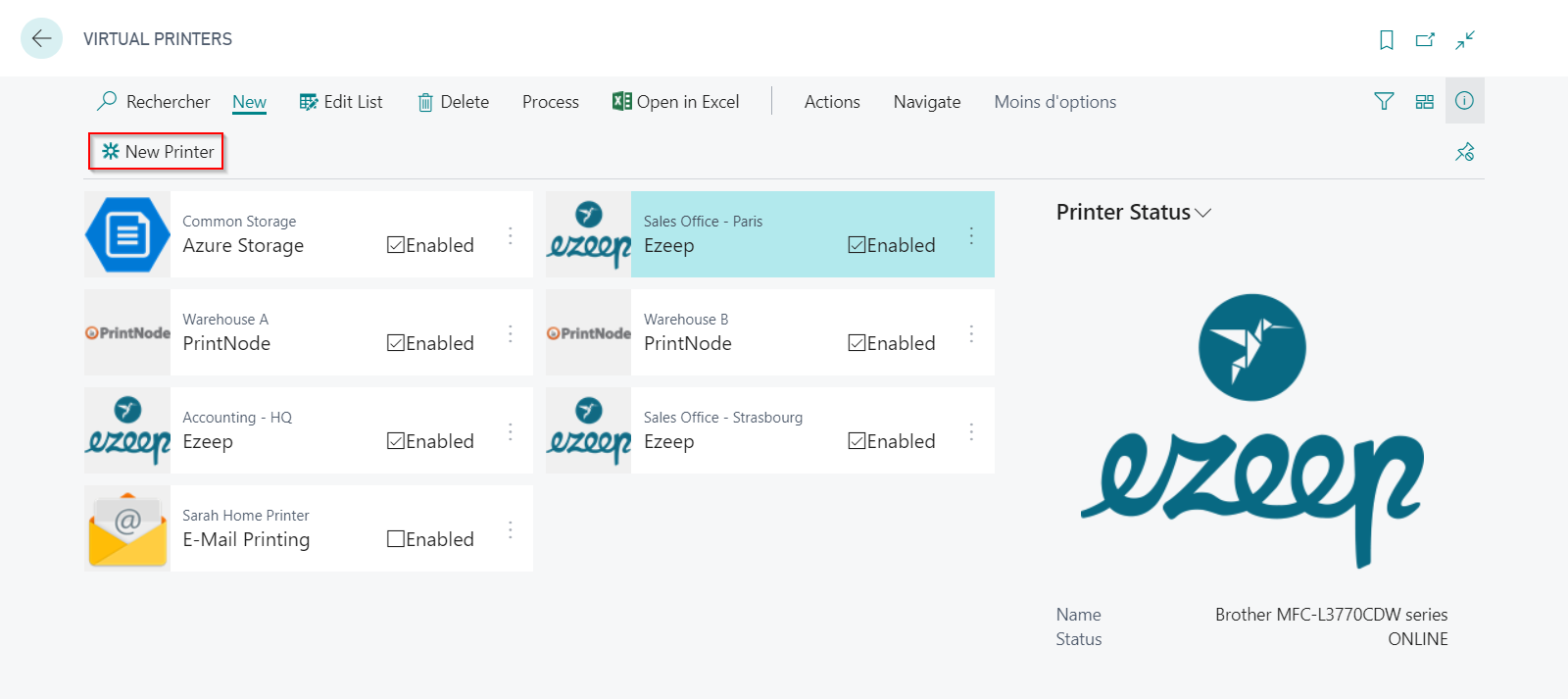Toggle Enabled checkbox for Sarah Home Printer
Viewport: 1568px width, 699px height.
pyautogui.click(x=396, y=538)
